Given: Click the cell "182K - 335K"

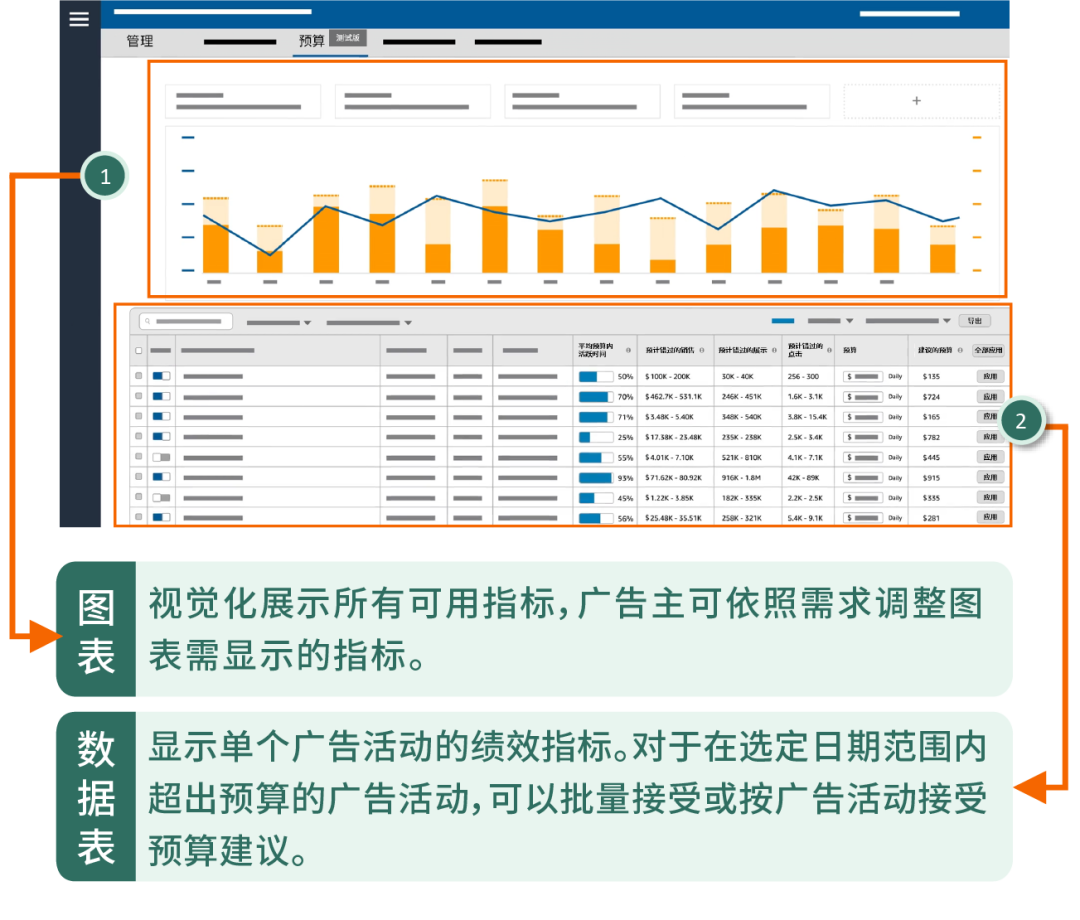Looking at the screenshot, I should pyautogui.click(x=742, y=498).
